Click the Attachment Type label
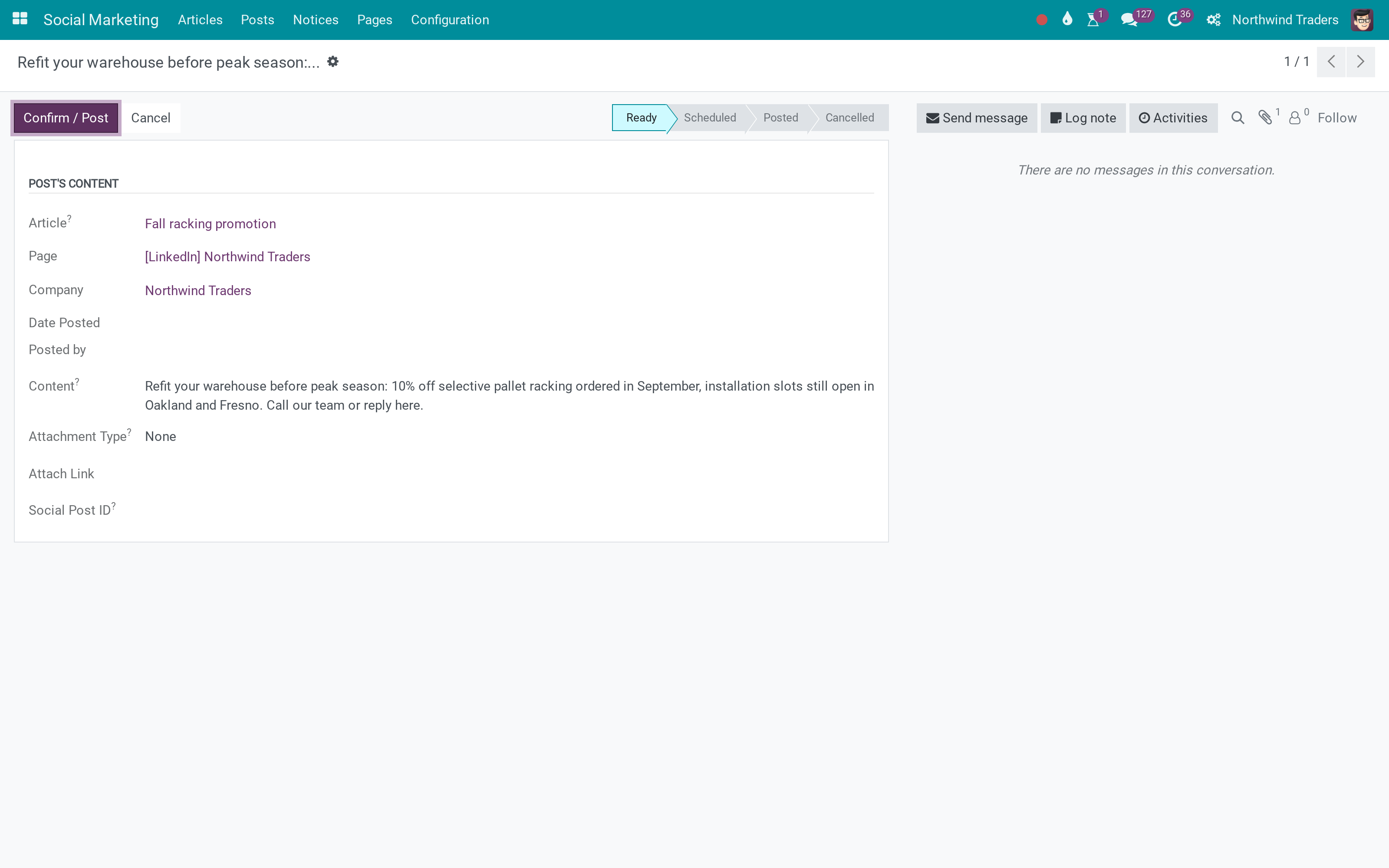This screenshot has width=1389, height=868. (80, 436)
